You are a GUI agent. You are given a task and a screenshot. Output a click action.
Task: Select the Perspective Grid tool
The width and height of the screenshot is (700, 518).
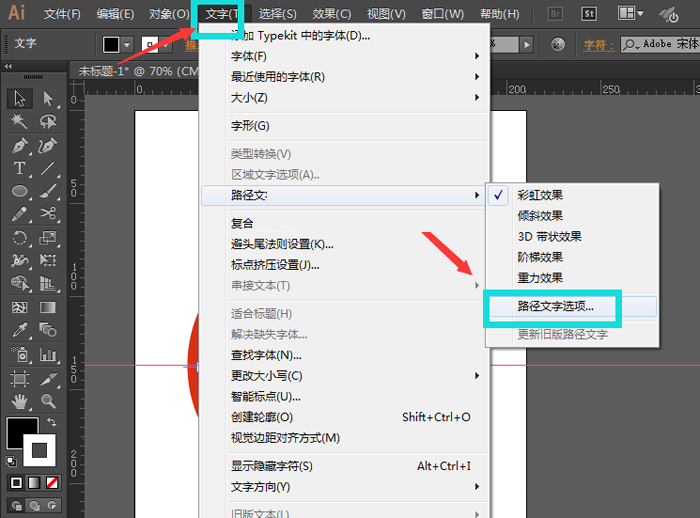(x=47, y=283)
